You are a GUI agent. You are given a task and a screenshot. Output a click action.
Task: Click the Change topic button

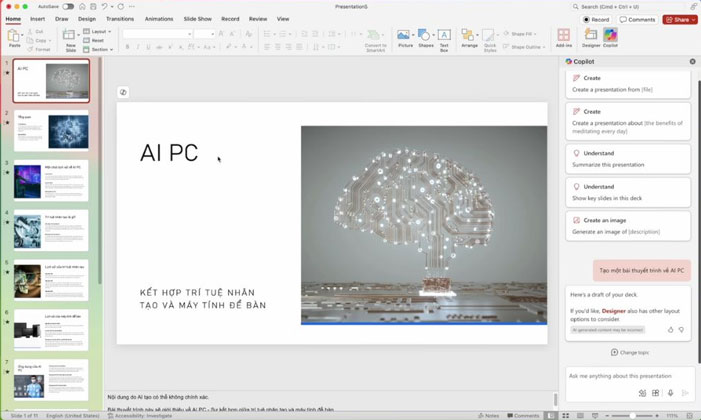pos(628,352)
